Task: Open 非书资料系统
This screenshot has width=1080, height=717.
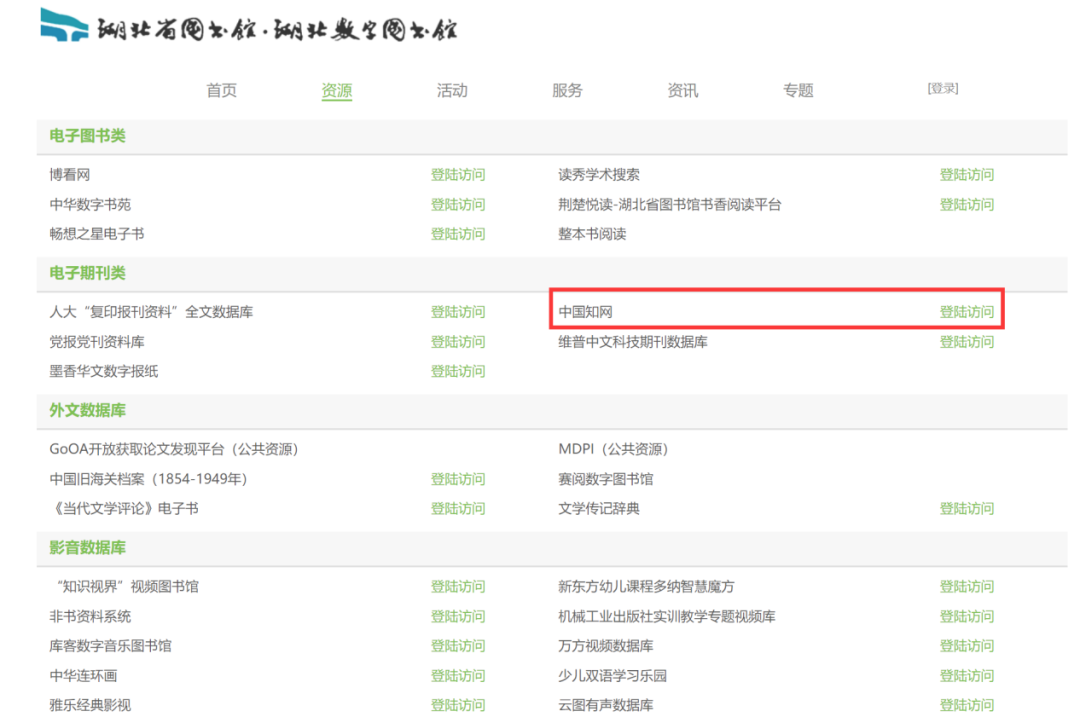Action: click(90, 616)
